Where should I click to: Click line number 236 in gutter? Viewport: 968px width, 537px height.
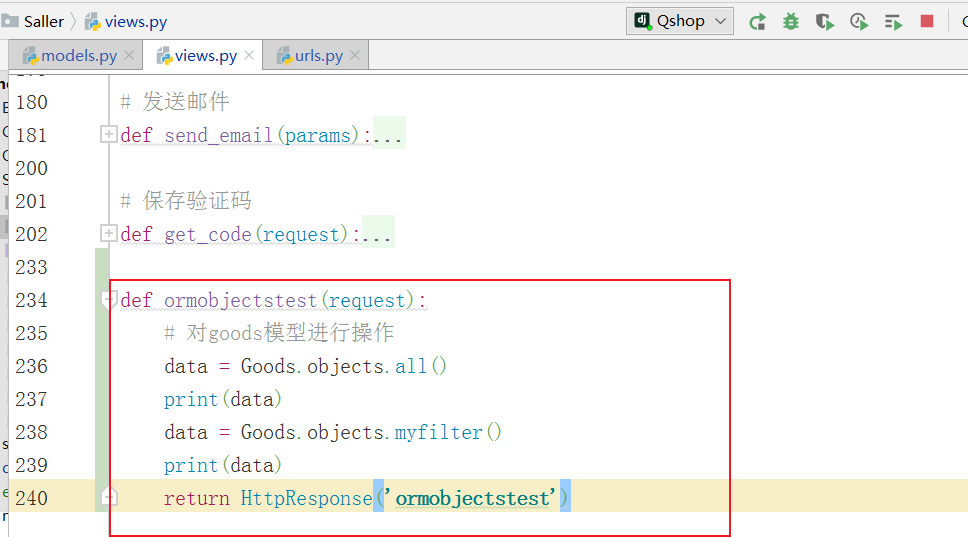click(31, 367)
